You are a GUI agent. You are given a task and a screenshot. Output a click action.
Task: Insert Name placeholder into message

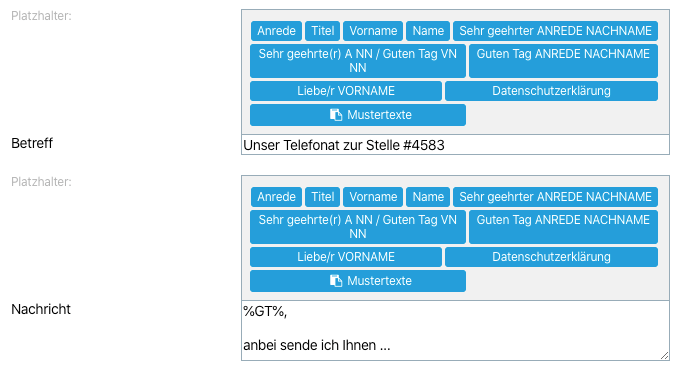pyautogui.click(x=428, y=197)
